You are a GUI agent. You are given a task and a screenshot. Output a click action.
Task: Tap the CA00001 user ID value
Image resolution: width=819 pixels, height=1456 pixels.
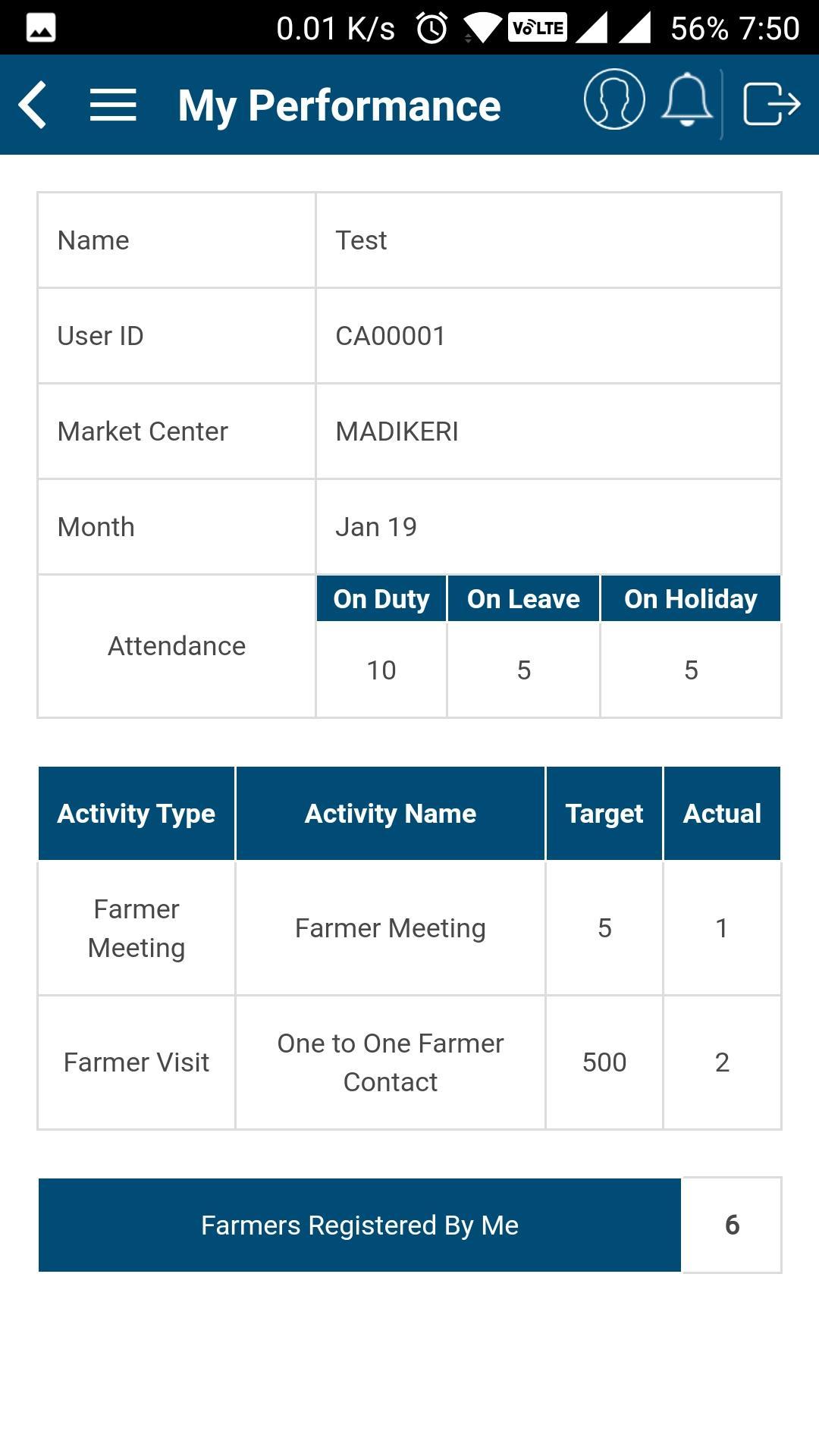[x=391, y=336]
